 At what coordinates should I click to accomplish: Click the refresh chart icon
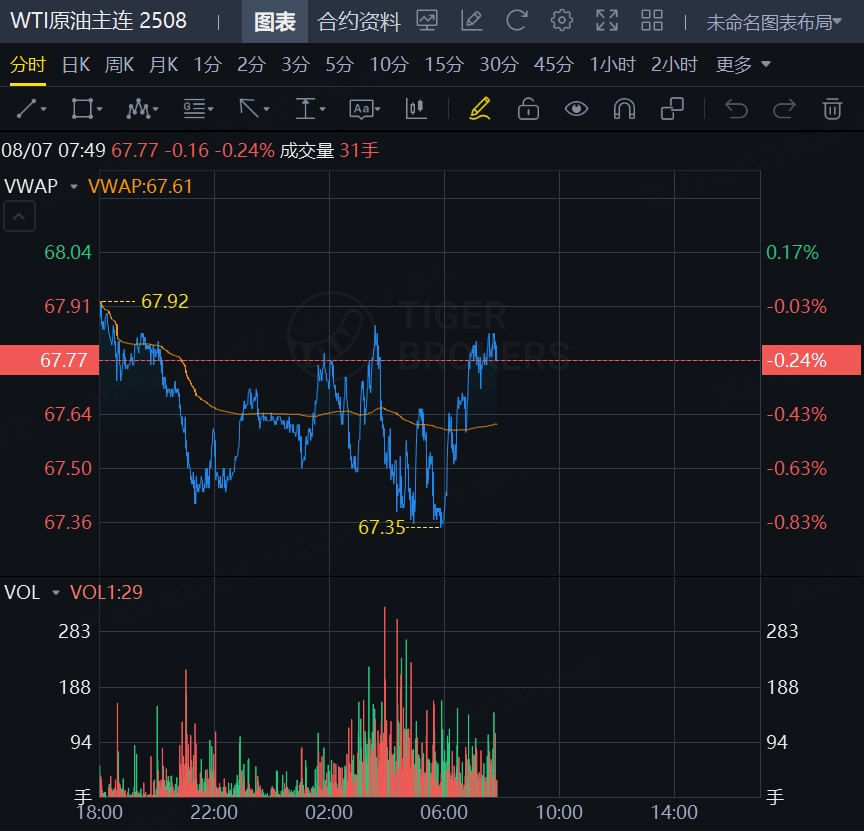point(517,20)
